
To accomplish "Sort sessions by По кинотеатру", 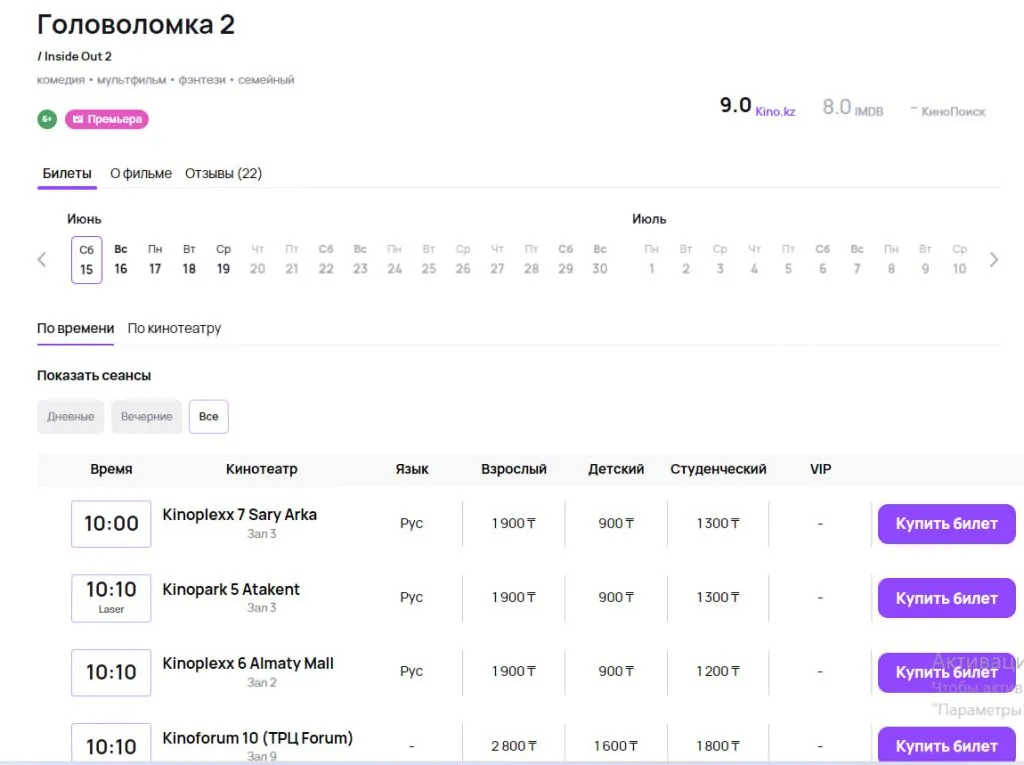I will pyautogui.click(x=174, y=328).
